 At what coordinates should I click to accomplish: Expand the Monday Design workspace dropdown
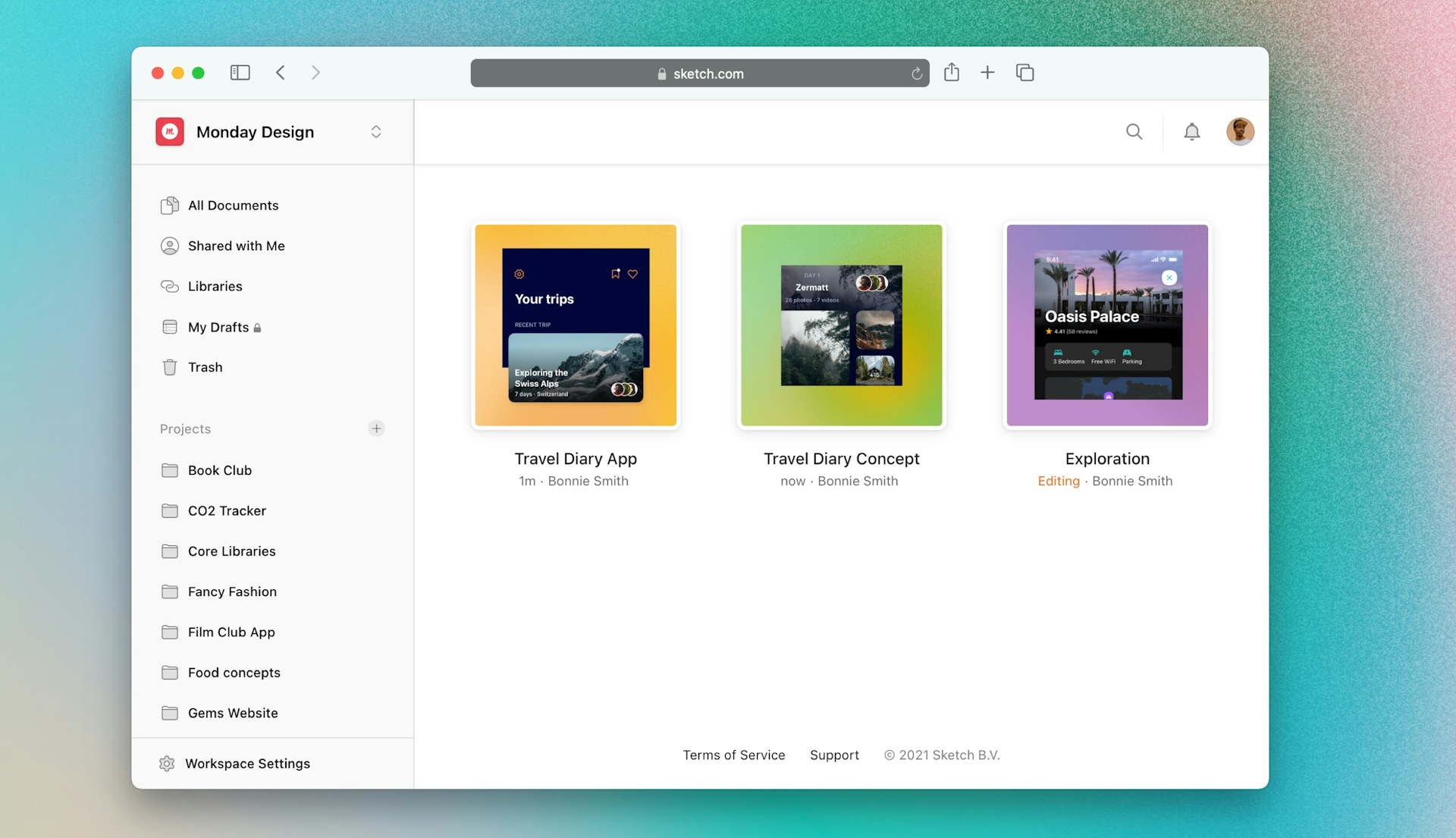[x=375, y=131]
